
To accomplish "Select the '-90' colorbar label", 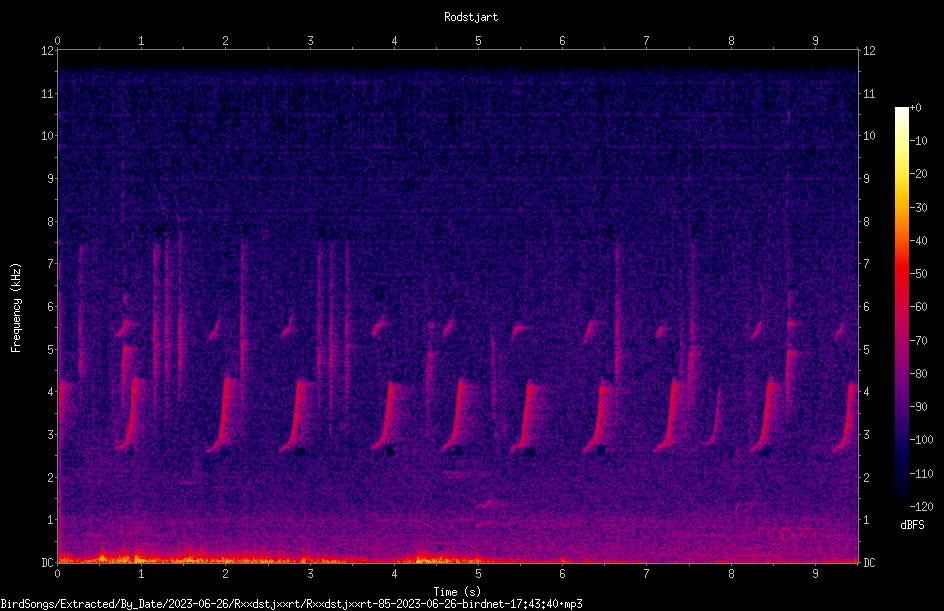I will (x=918, y=407).
